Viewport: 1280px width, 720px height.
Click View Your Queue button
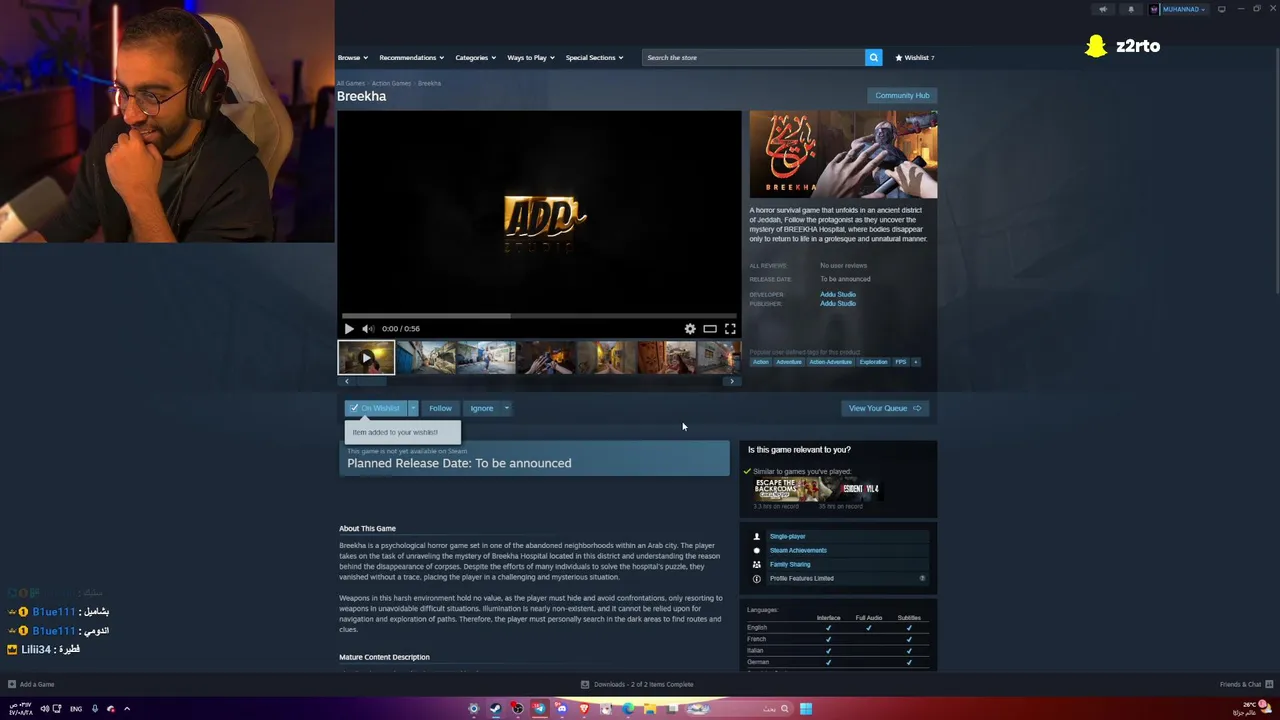coord(885,408)
